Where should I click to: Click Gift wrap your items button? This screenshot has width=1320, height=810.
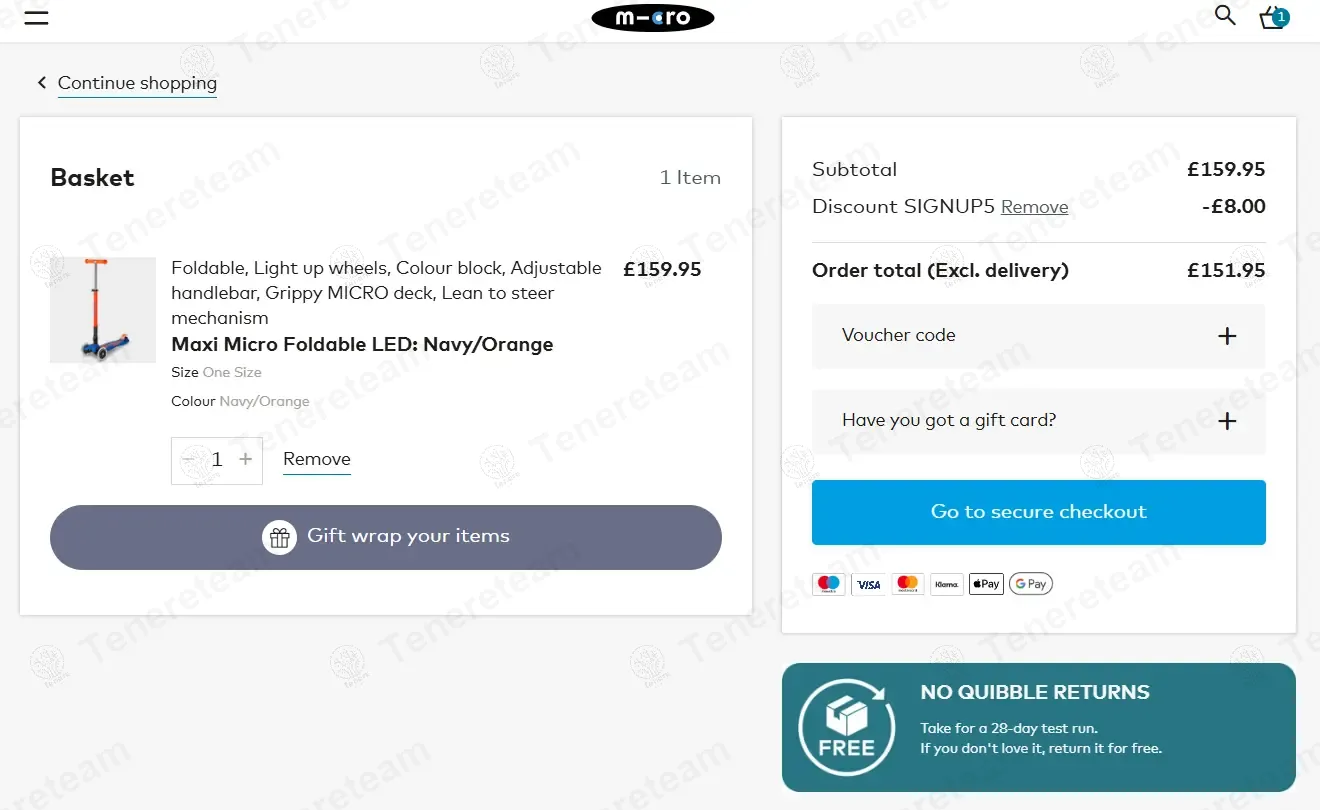click(385, 537)
